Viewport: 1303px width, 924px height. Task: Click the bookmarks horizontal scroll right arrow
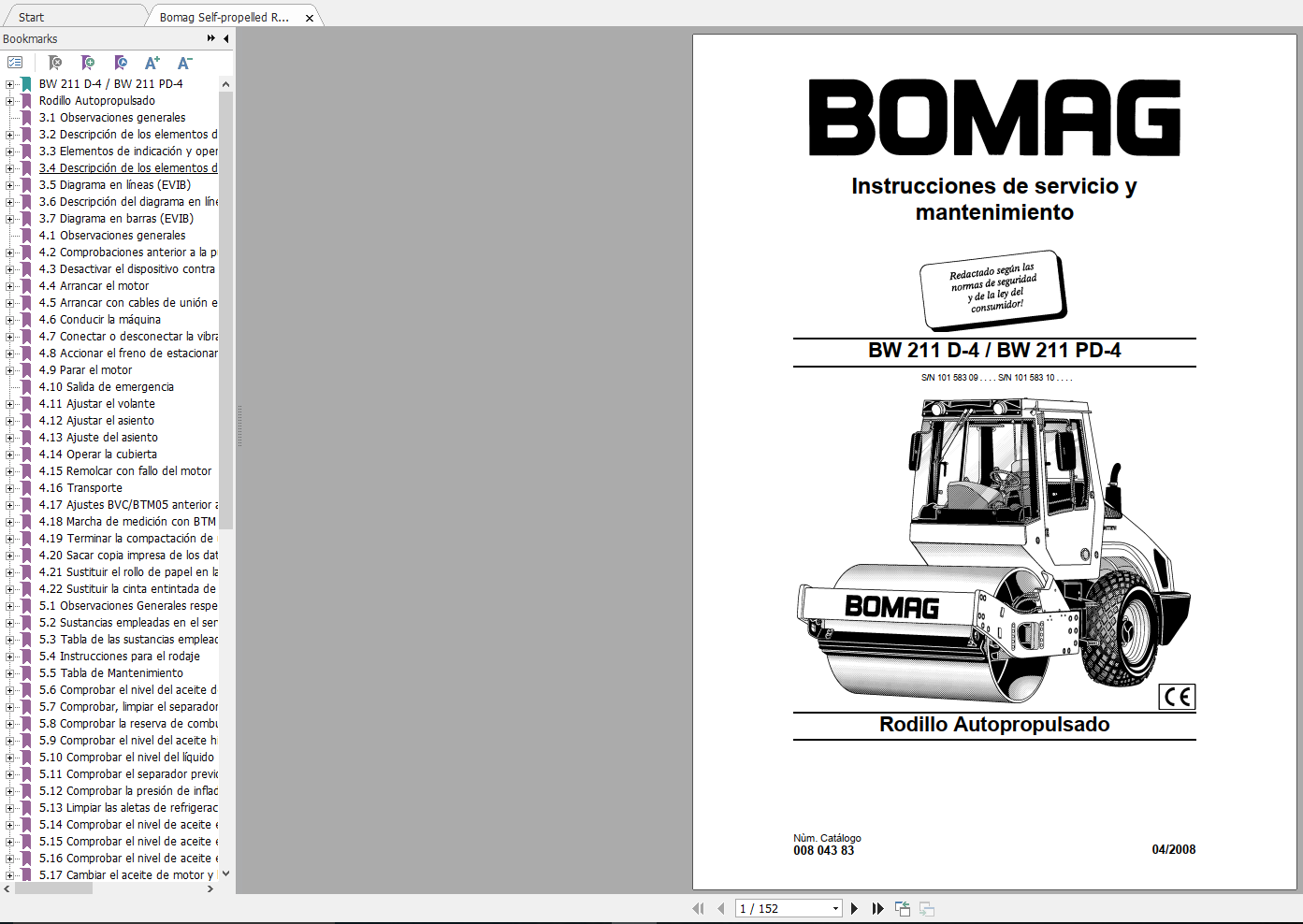(x=210, y=888)
